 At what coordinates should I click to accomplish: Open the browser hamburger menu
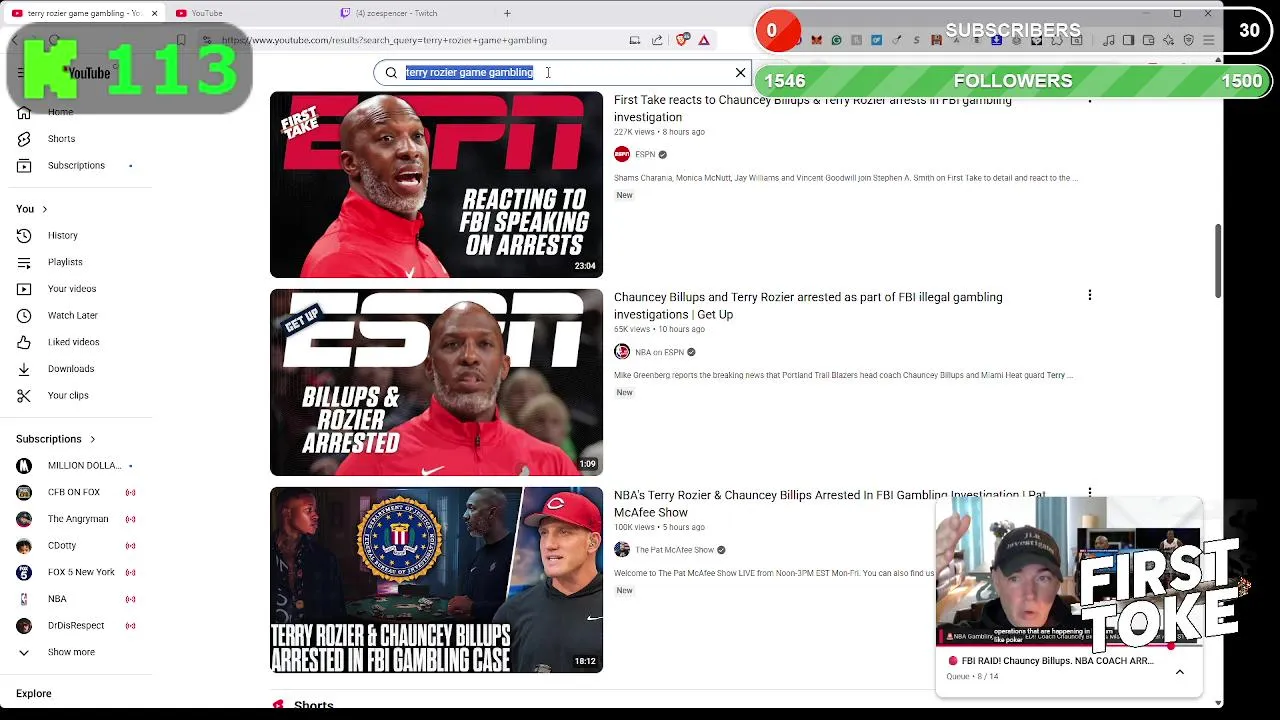coord(1208,40)
